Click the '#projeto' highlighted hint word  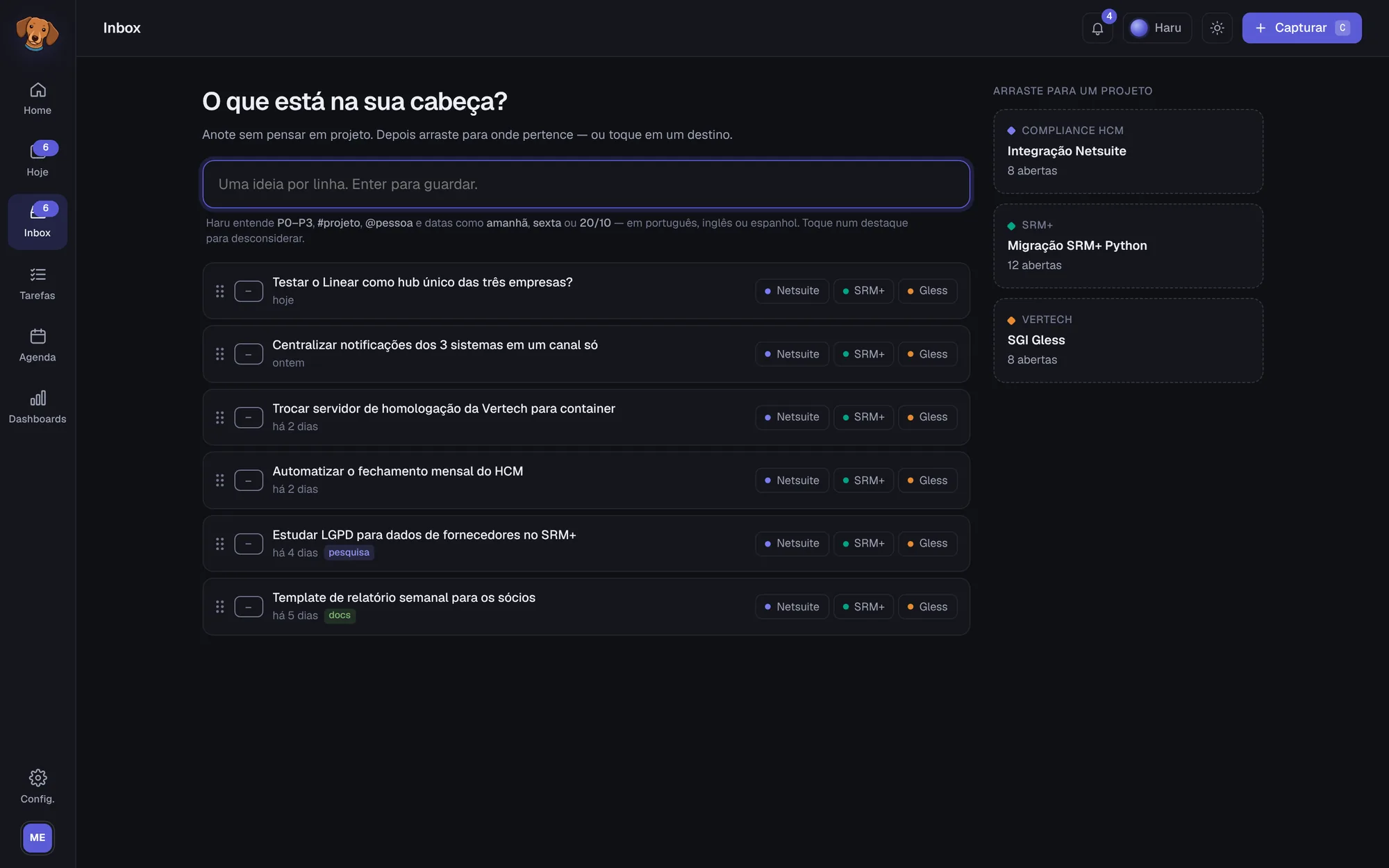[x=339, y=223]
